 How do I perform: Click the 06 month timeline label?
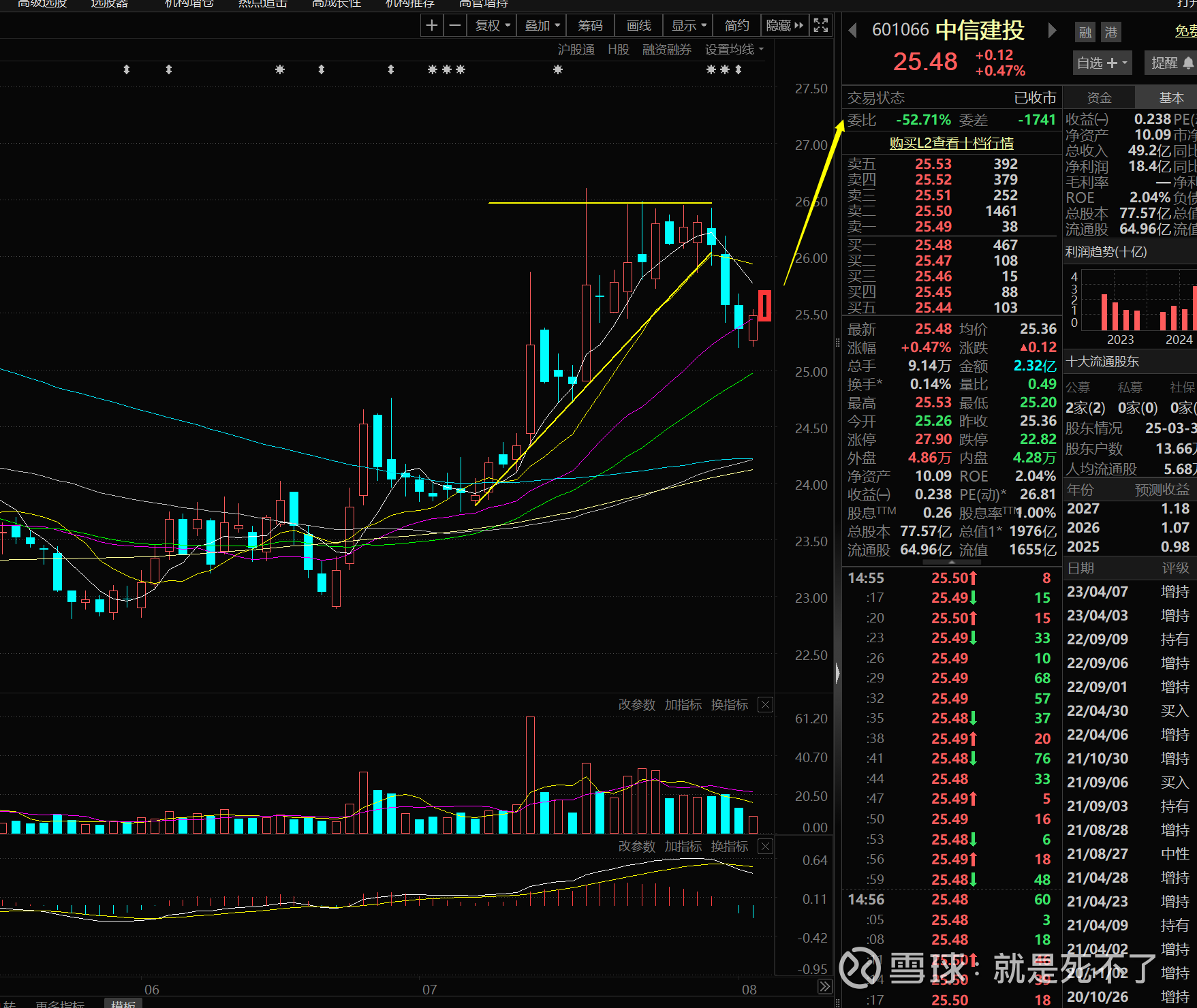coord(151,990)
